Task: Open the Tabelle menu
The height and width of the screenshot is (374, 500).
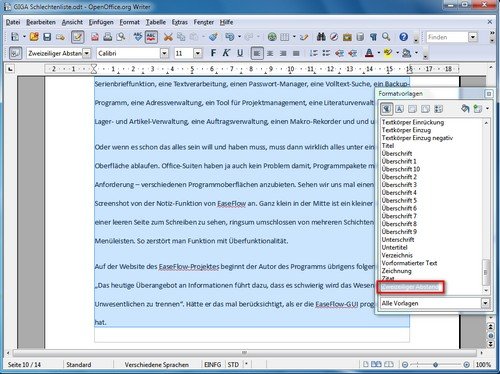Action: coord(156,22)
